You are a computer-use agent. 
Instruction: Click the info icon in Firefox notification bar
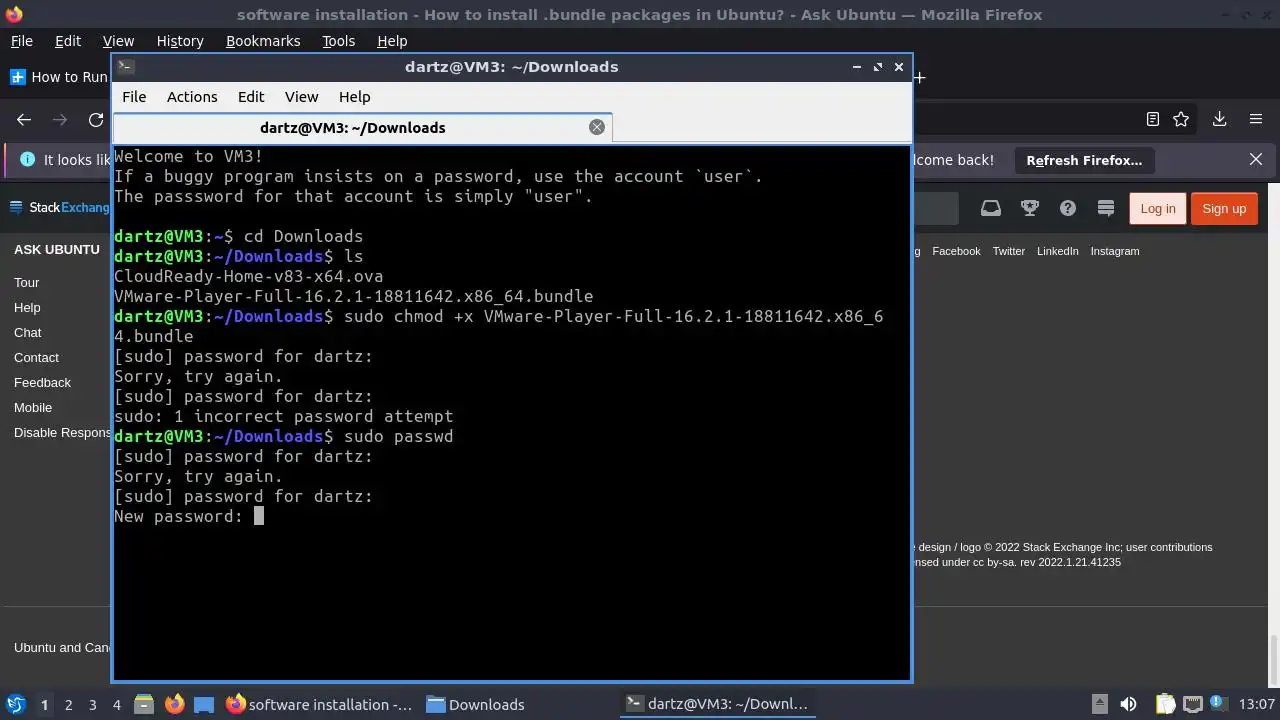coord(27,160)
